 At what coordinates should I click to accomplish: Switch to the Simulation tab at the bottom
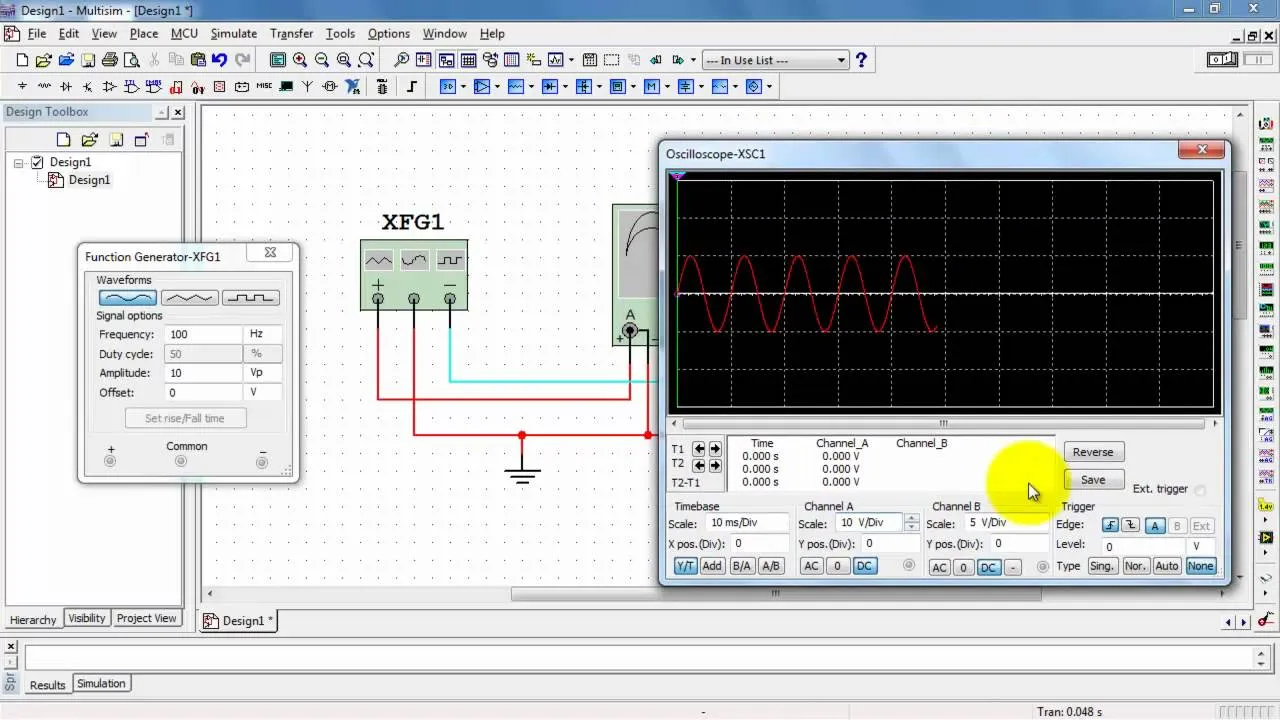pos(101,683)
